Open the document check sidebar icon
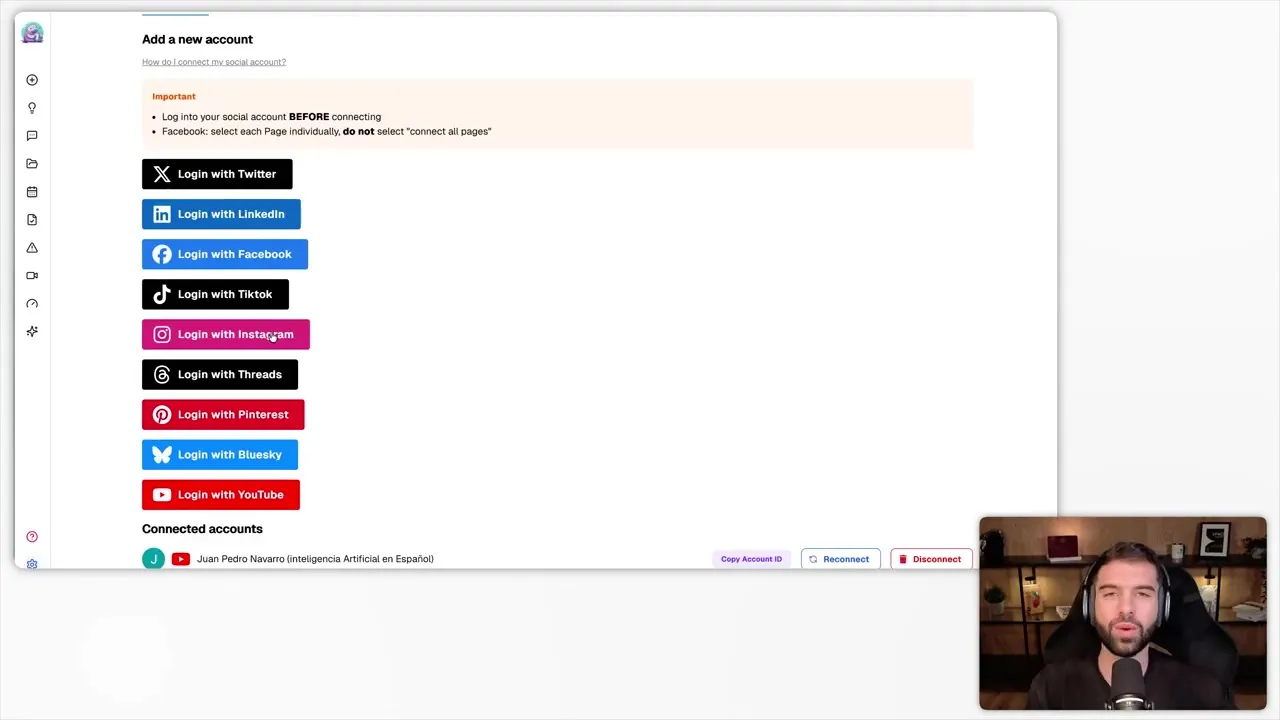The image size is (1280, 720). 32,220
